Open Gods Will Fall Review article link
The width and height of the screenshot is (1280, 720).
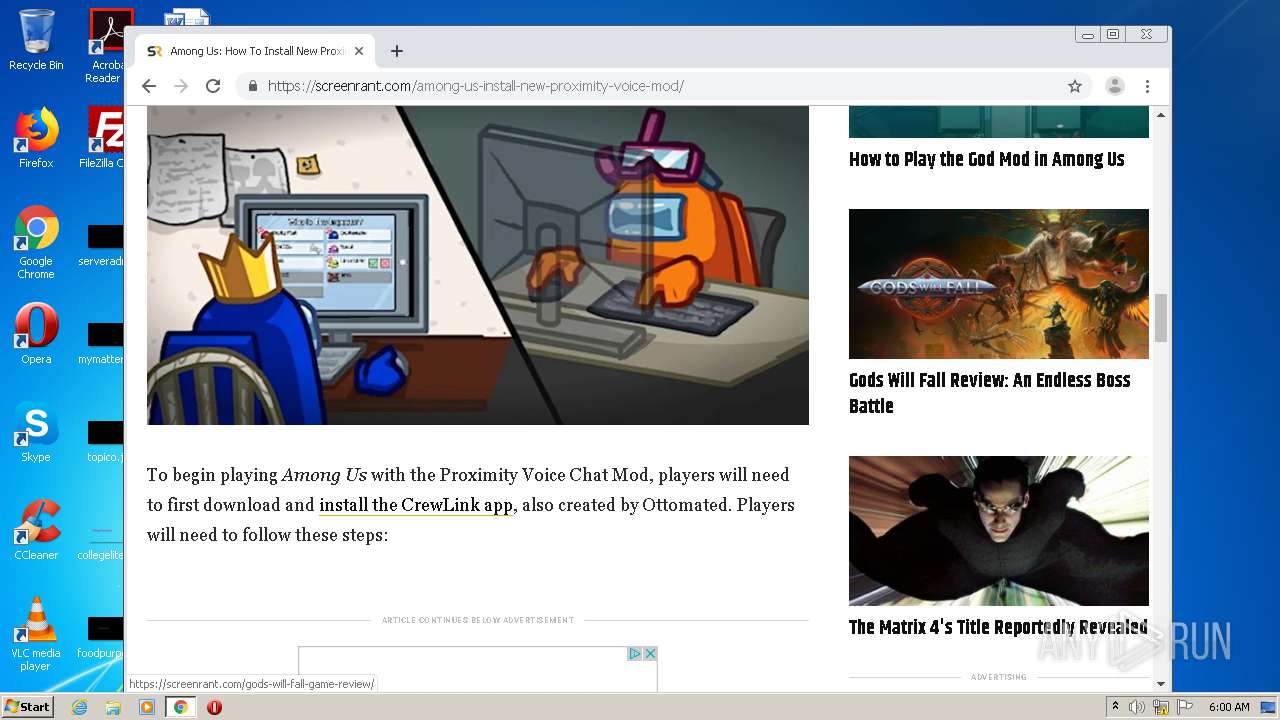[x=989, y=393]
